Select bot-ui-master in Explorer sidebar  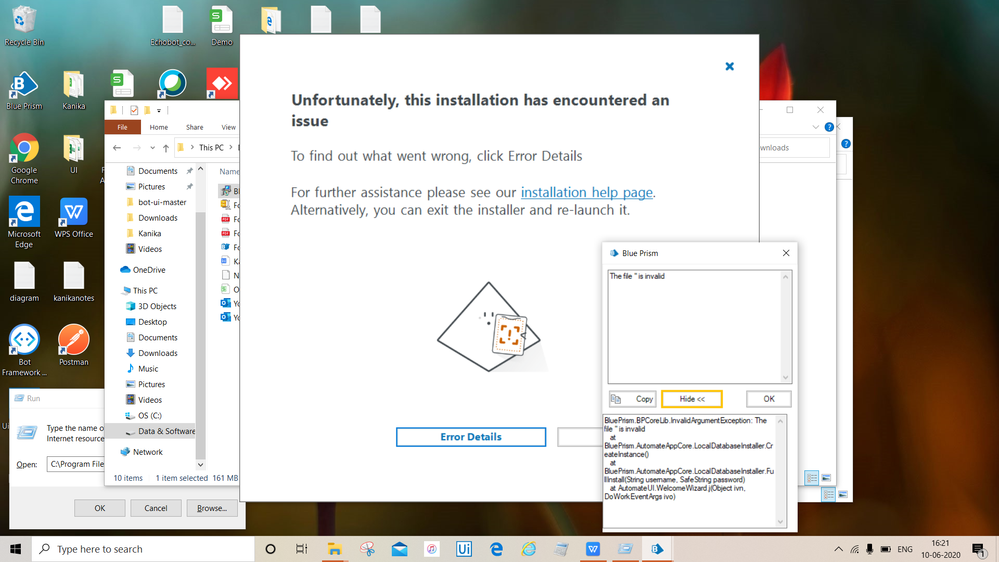coord(162,202)
